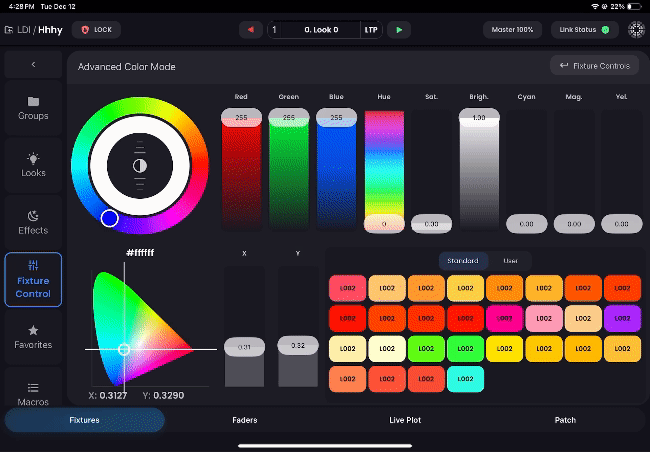Click the Fixture Control sliders icon

pos(33,265)
